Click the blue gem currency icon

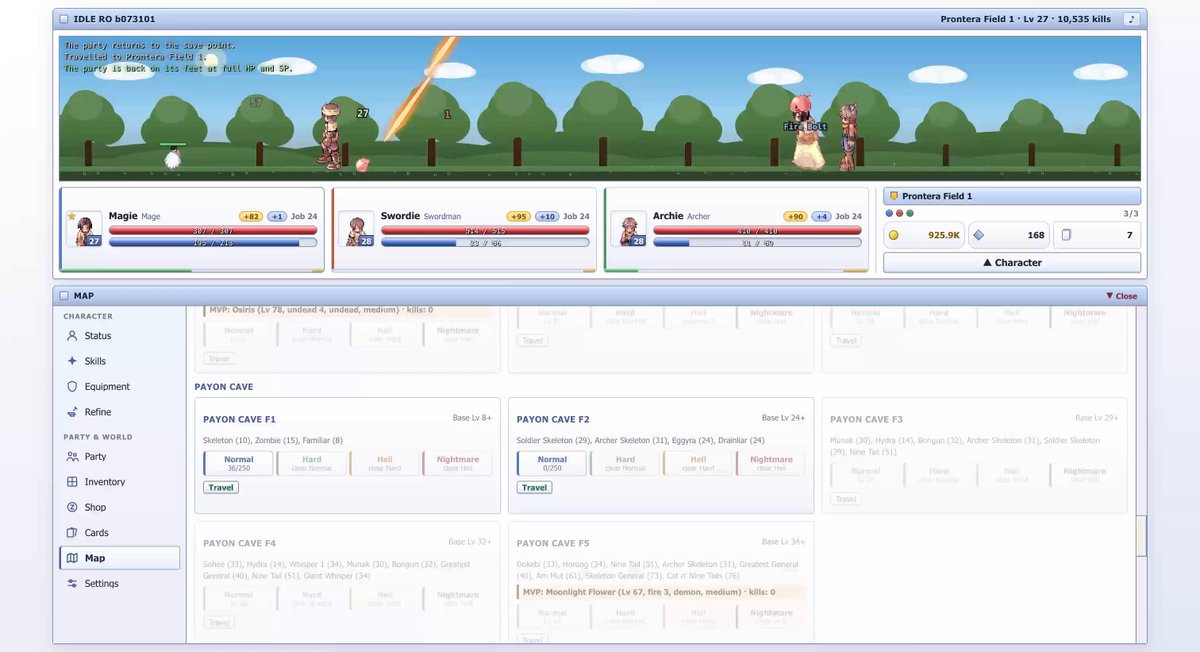978,235
